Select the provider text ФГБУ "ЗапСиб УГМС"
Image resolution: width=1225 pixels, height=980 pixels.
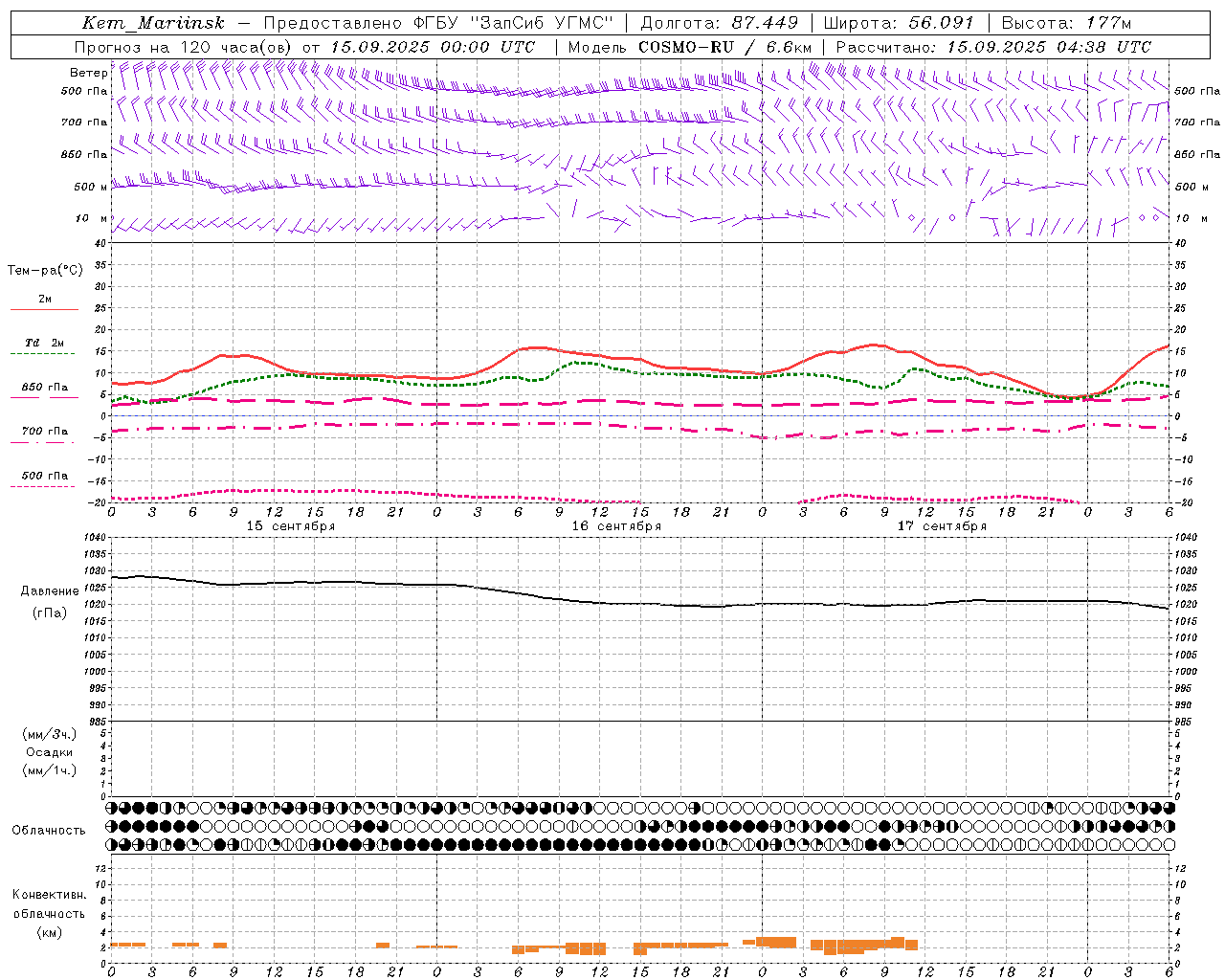pyautogui.click(x=513, y=23)
